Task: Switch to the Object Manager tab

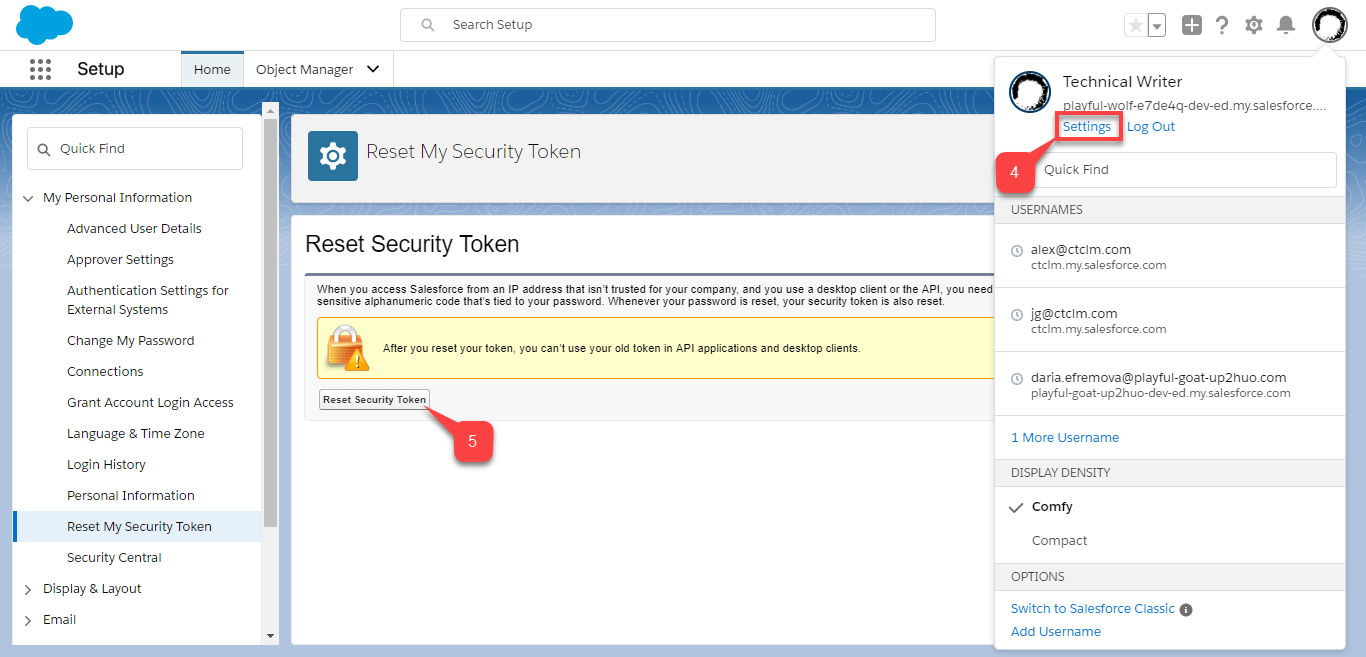Action: pos(304,69)
